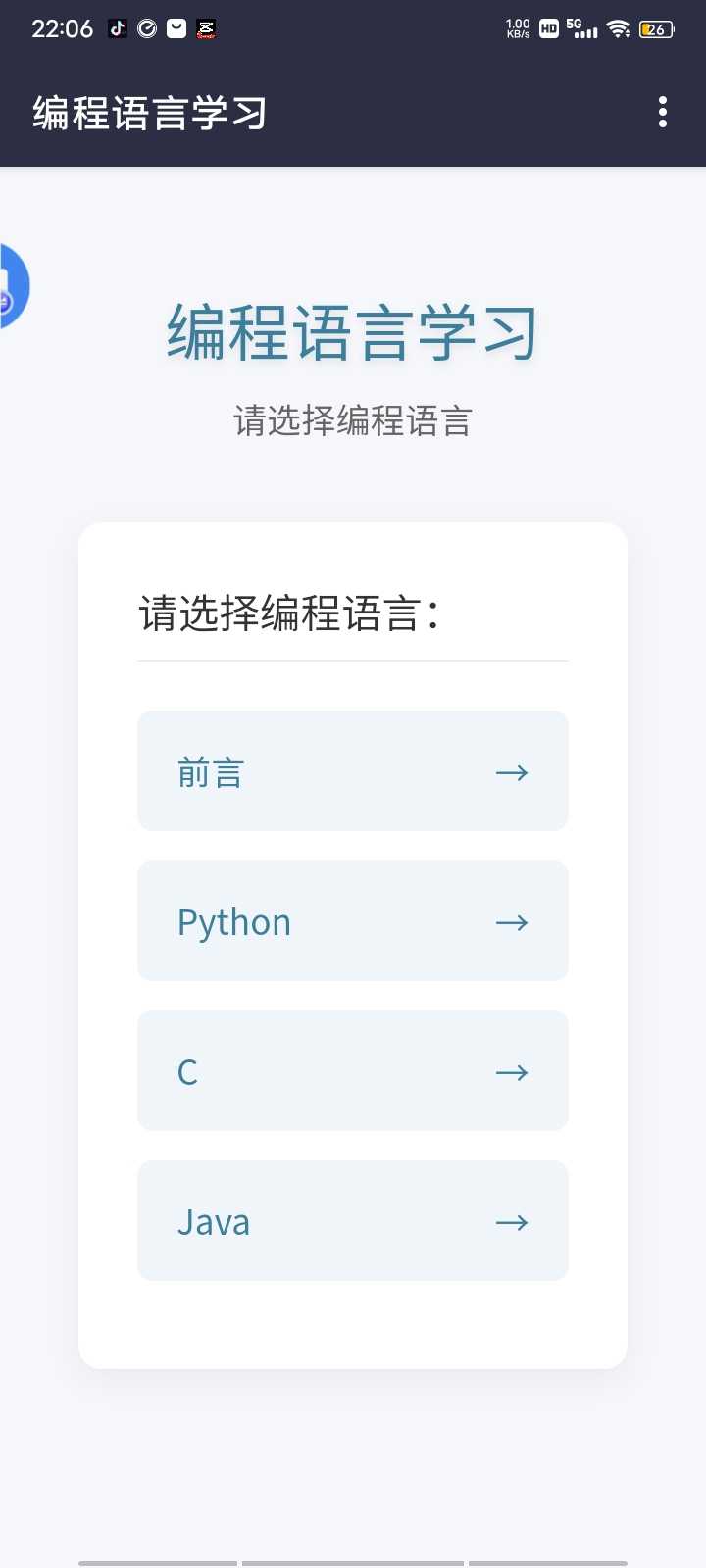Tap the 编程语言学习 title in the app bar
The image size is (706, 1568).
(x=149, y=114)
